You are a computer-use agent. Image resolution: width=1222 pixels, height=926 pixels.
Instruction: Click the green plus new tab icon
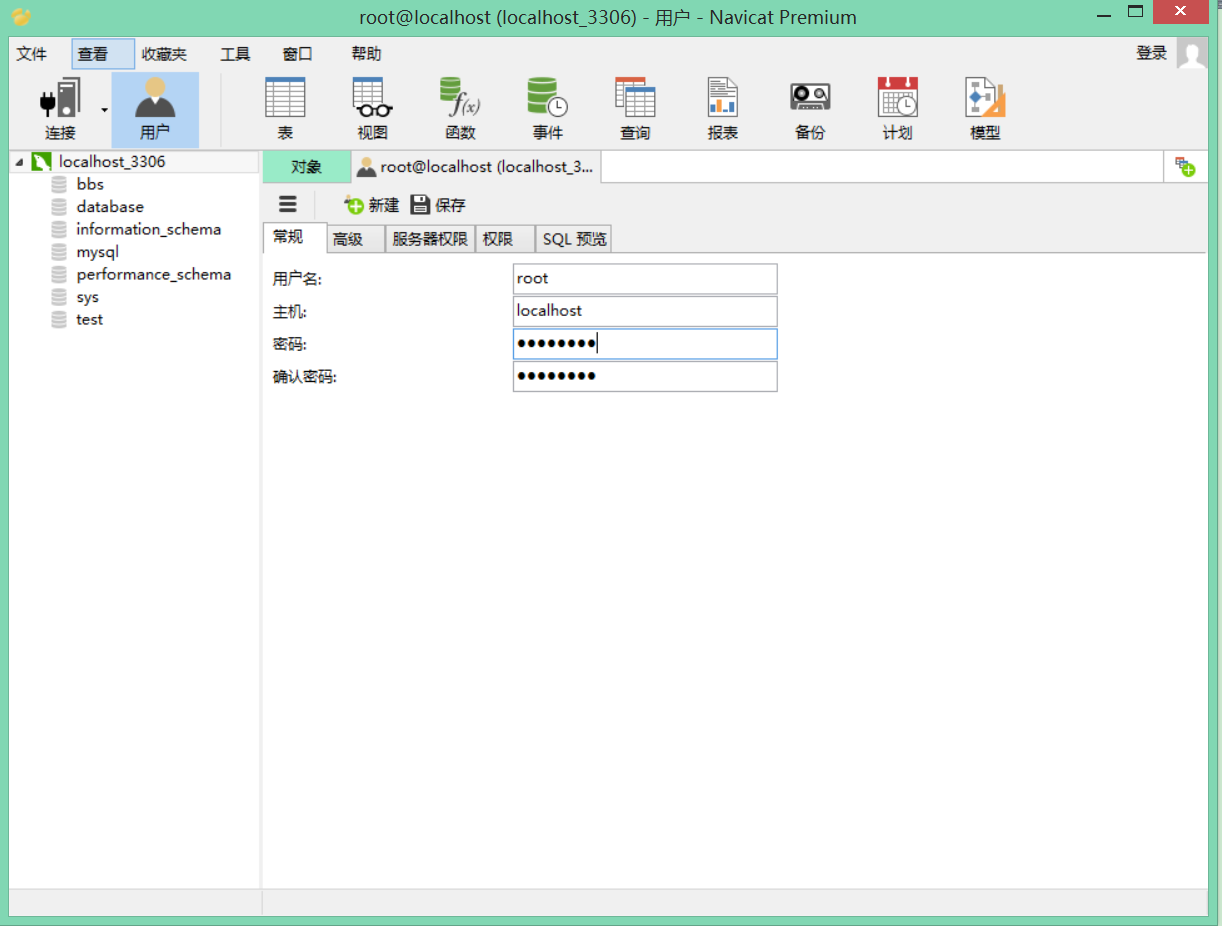coord(1185,167)
